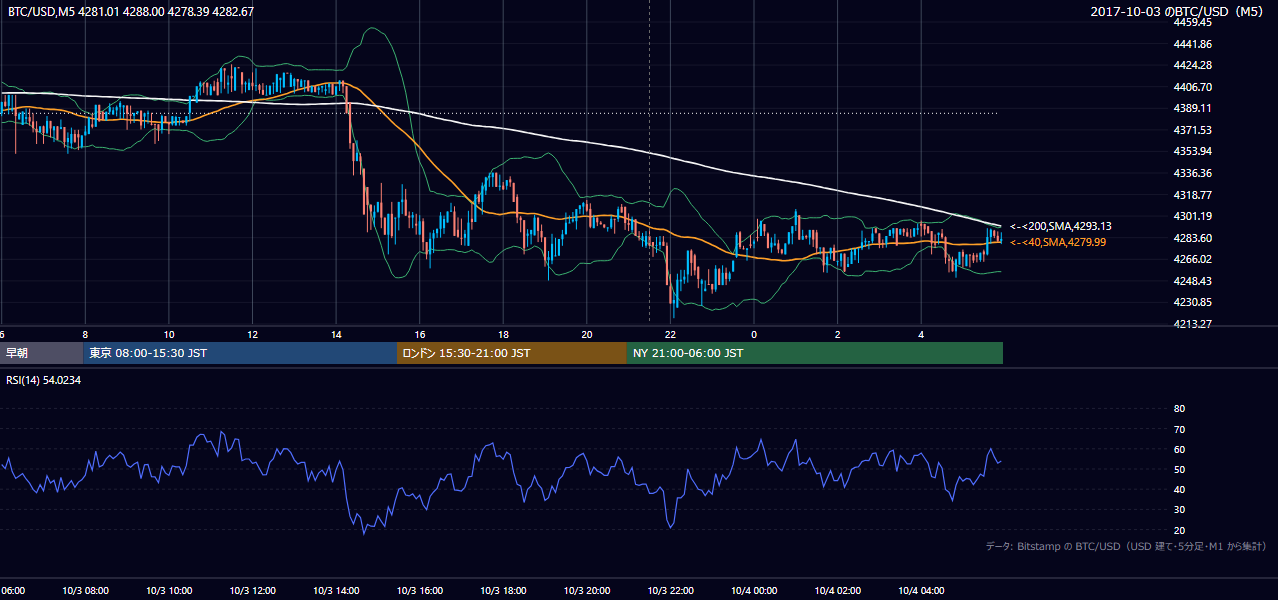Click RSI axis level 80
Image resolution: width=1278 pixels, height=600 pixels.
click(1179, 409)
